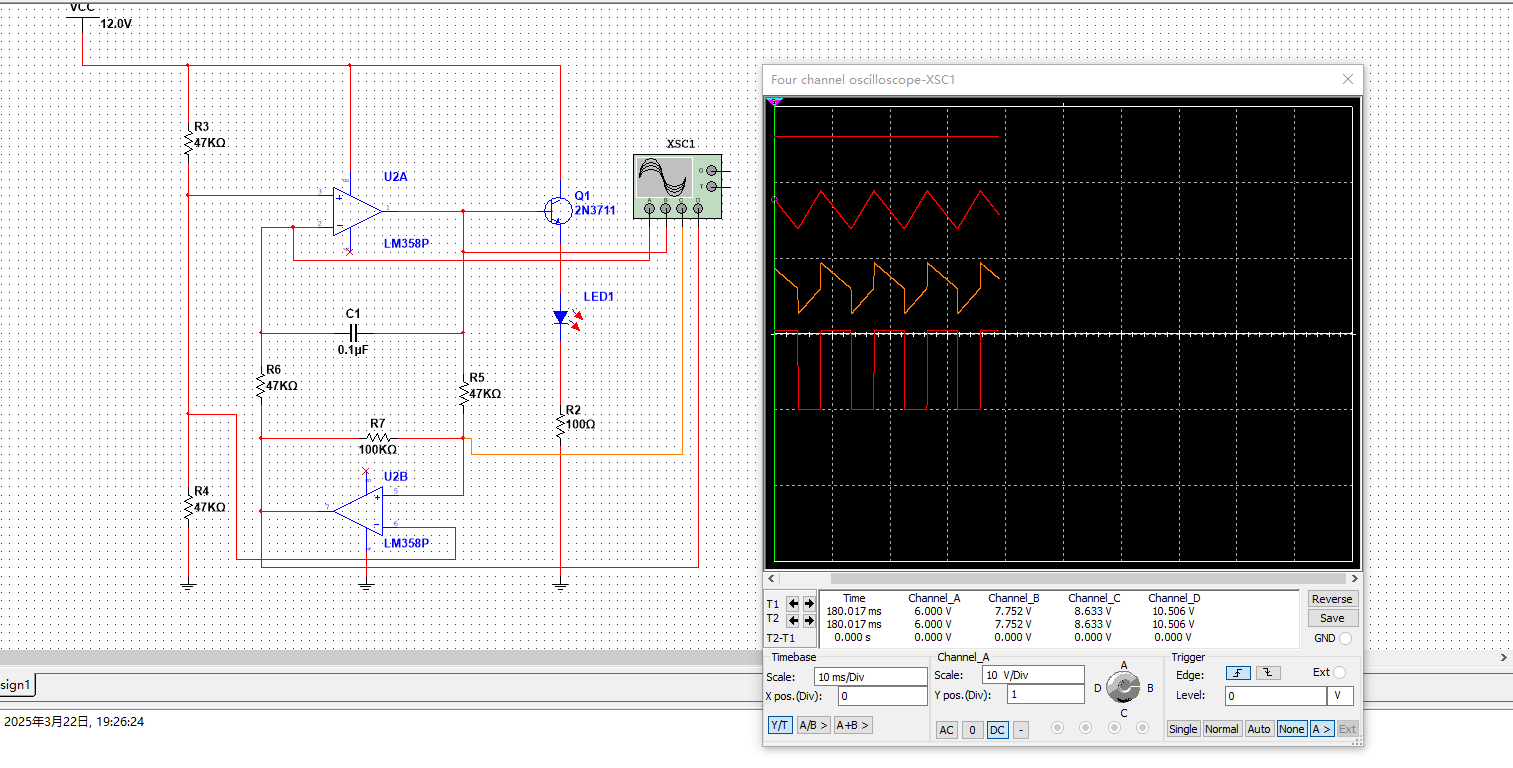Viewport: 1513px width, 768px height.
Task: Click the Timebase Scale input field
Action: tap(870, 677)
